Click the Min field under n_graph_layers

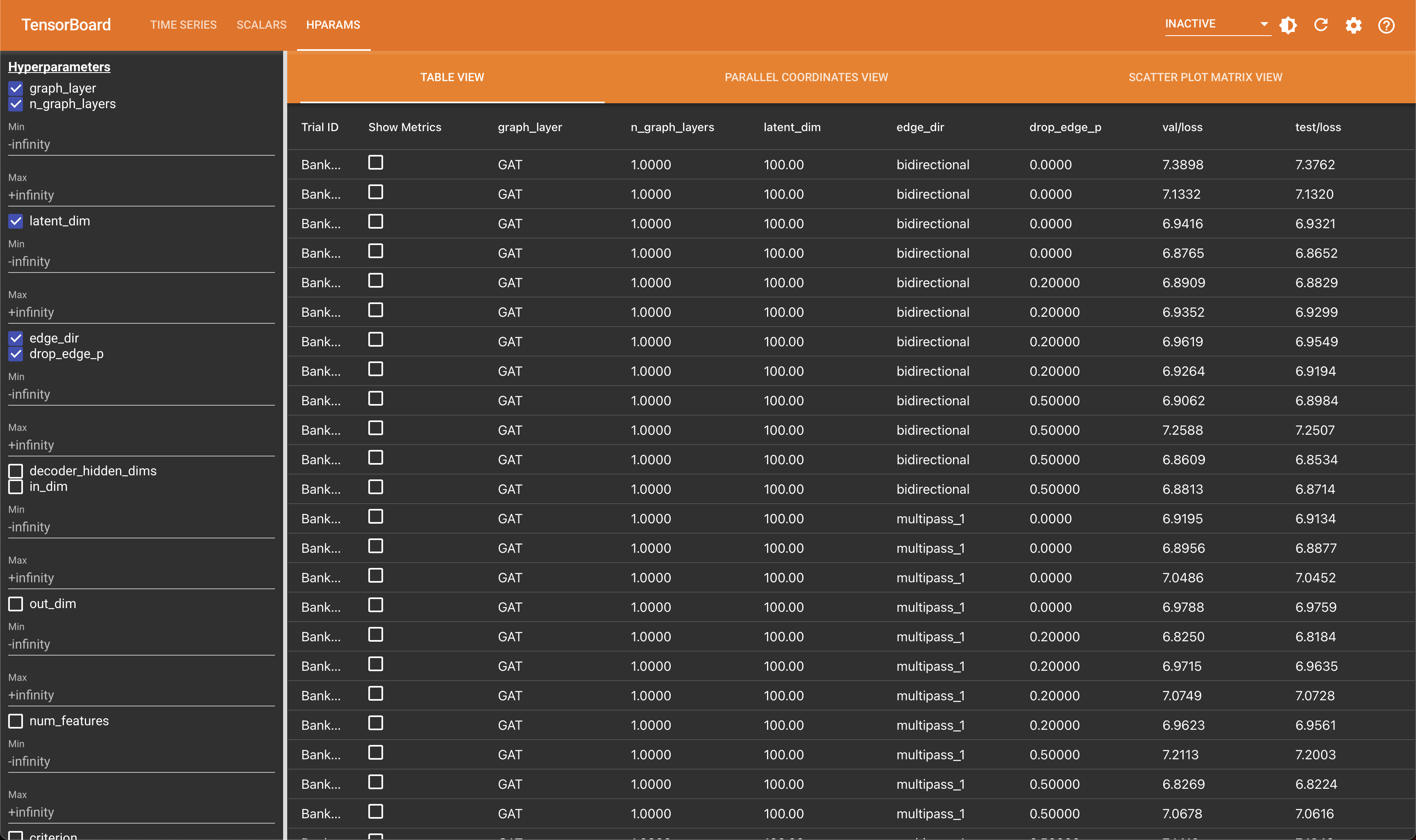[141, 144]
